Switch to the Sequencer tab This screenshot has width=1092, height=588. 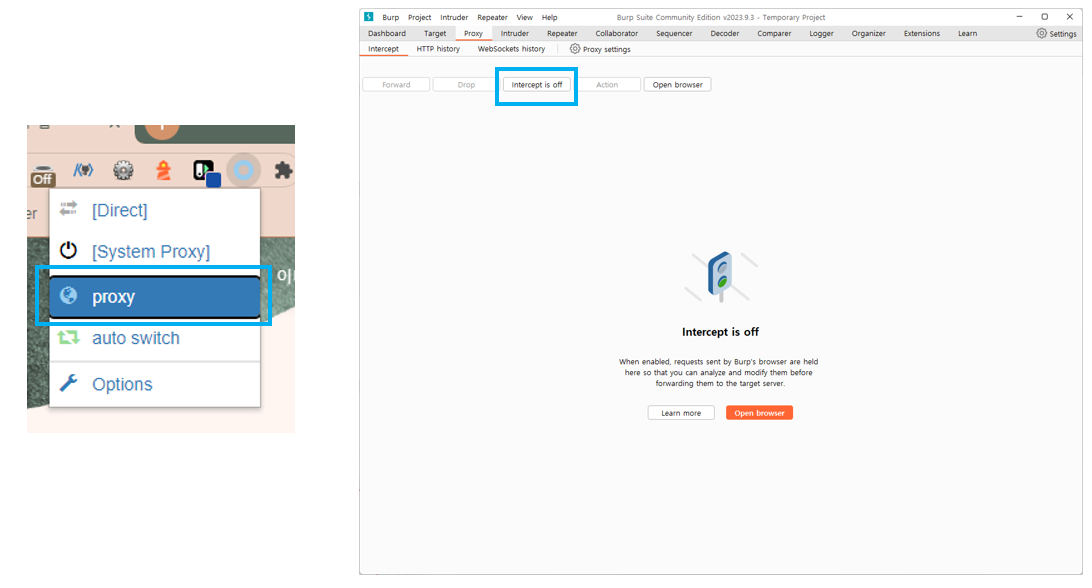(x=674, y=33)
